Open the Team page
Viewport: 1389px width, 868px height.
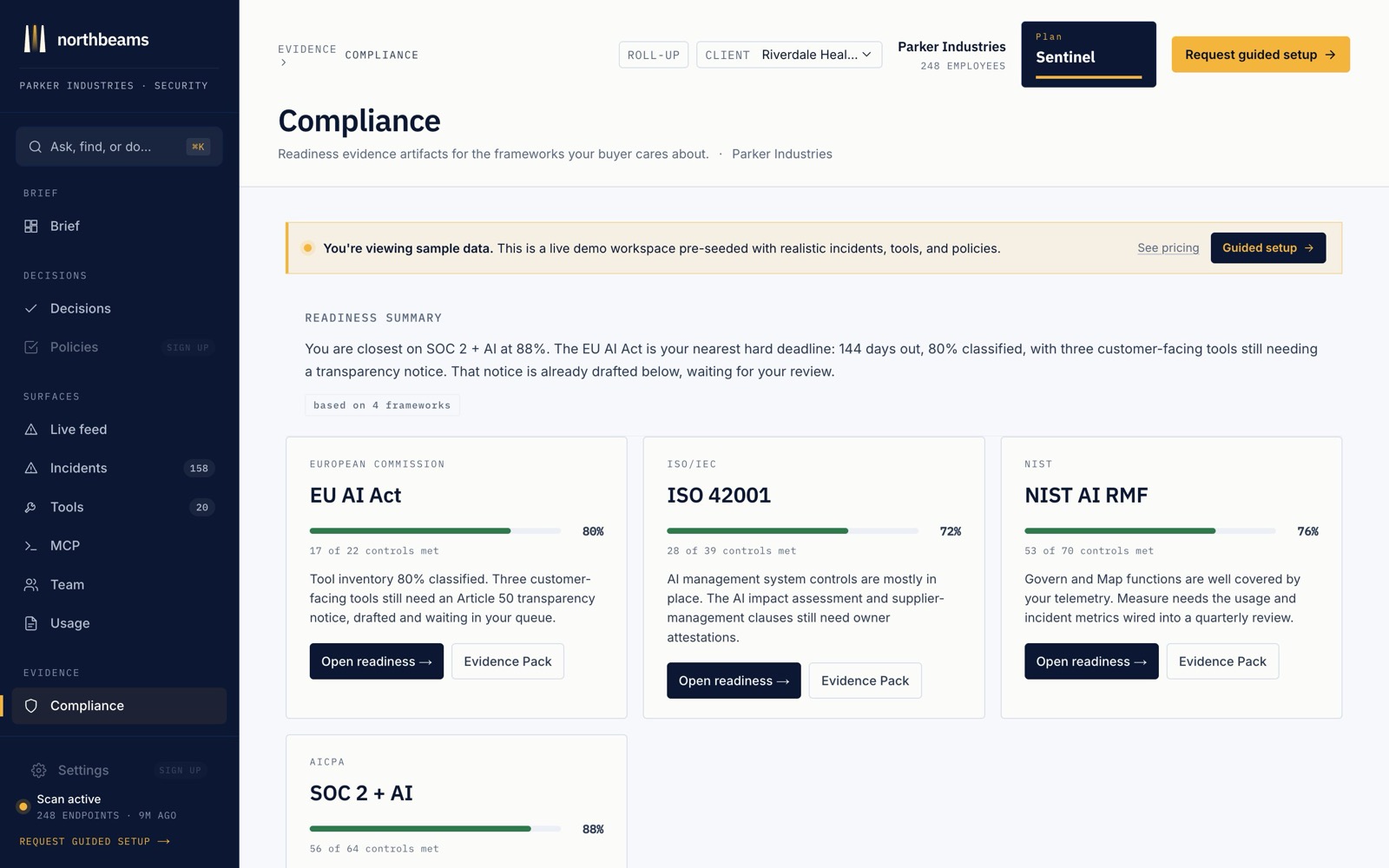click(x=119, y=585)
